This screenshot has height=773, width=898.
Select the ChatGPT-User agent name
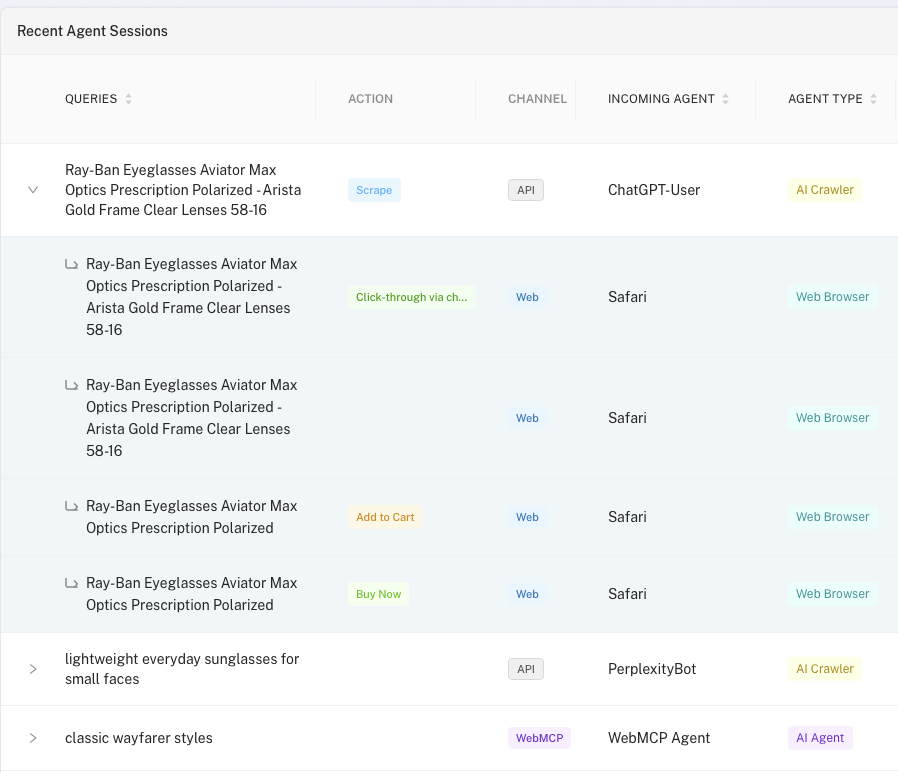653,190
